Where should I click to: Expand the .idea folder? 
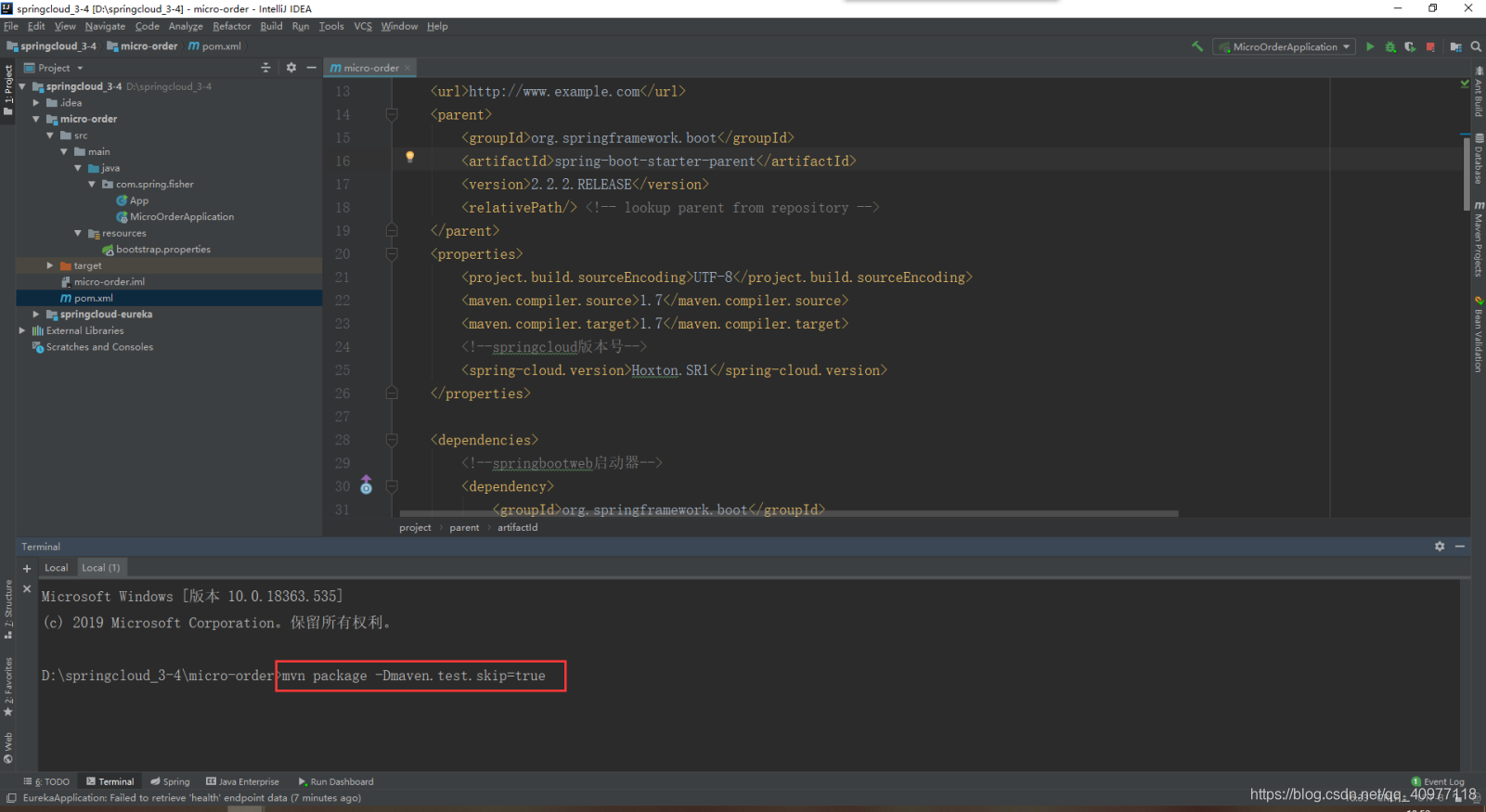tap(36, 103)
